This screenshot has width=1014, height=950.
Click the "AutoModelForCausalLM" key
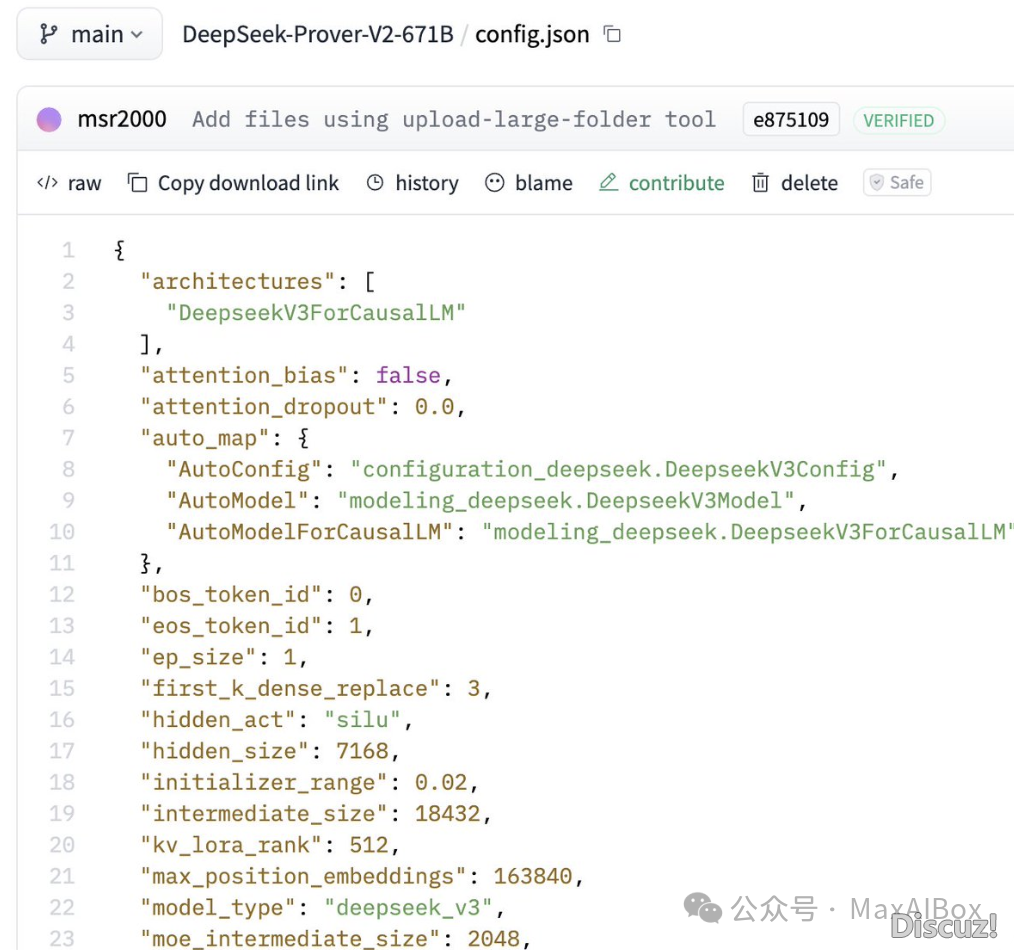click(x=309, y=532)
